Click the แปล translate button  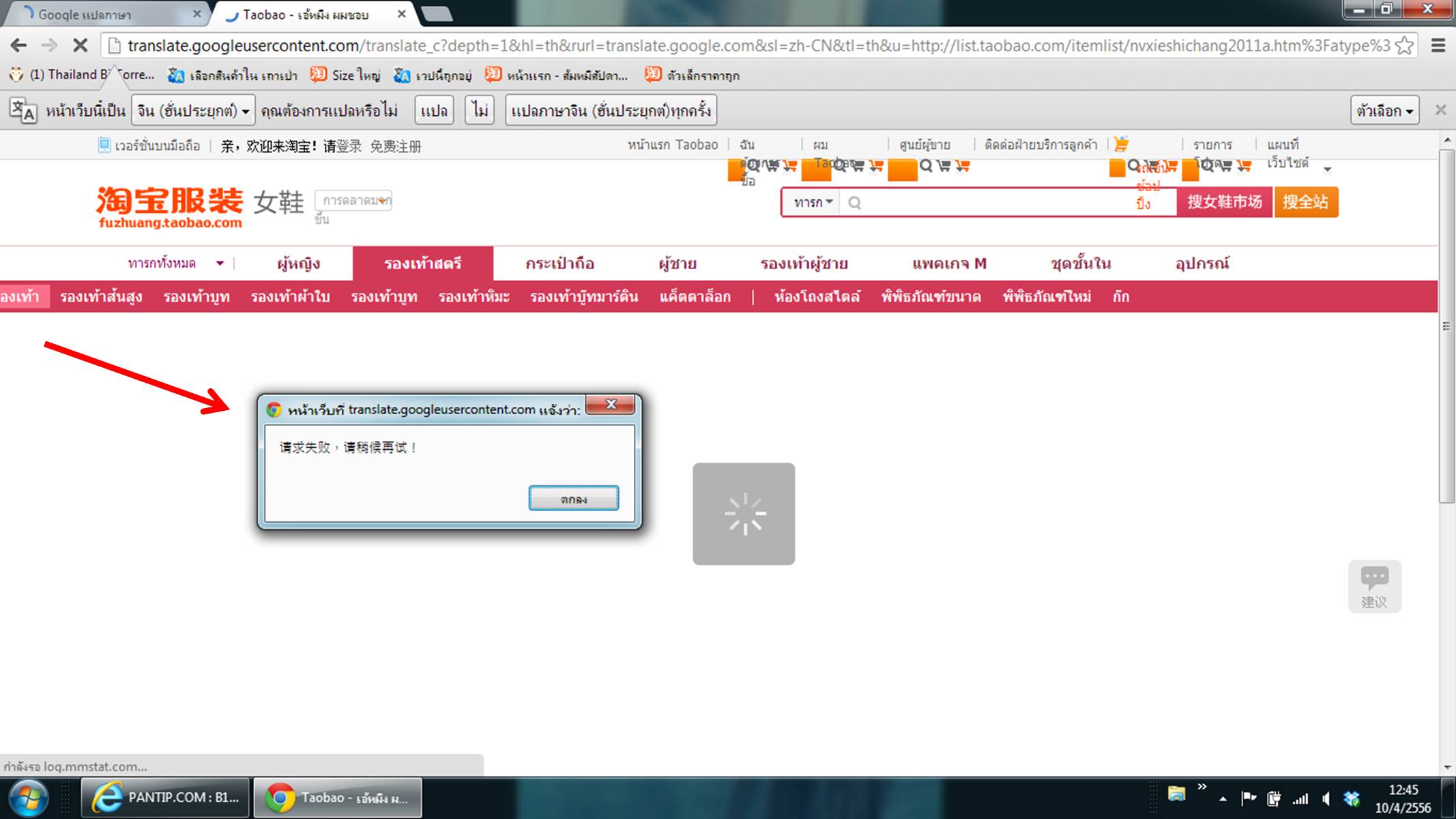pyautogui.click(x=434, y=111)
